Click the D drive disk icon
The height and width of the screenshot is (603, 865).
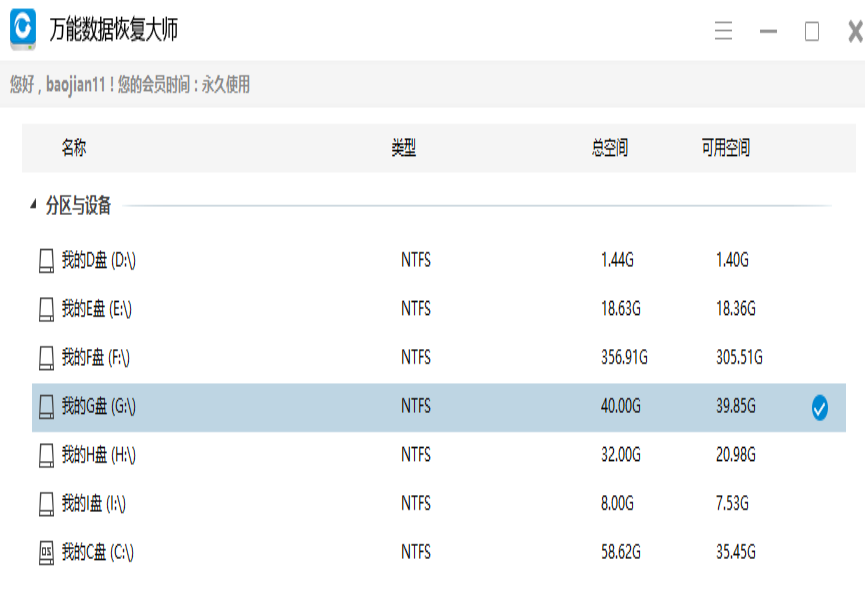pos(46,261)
